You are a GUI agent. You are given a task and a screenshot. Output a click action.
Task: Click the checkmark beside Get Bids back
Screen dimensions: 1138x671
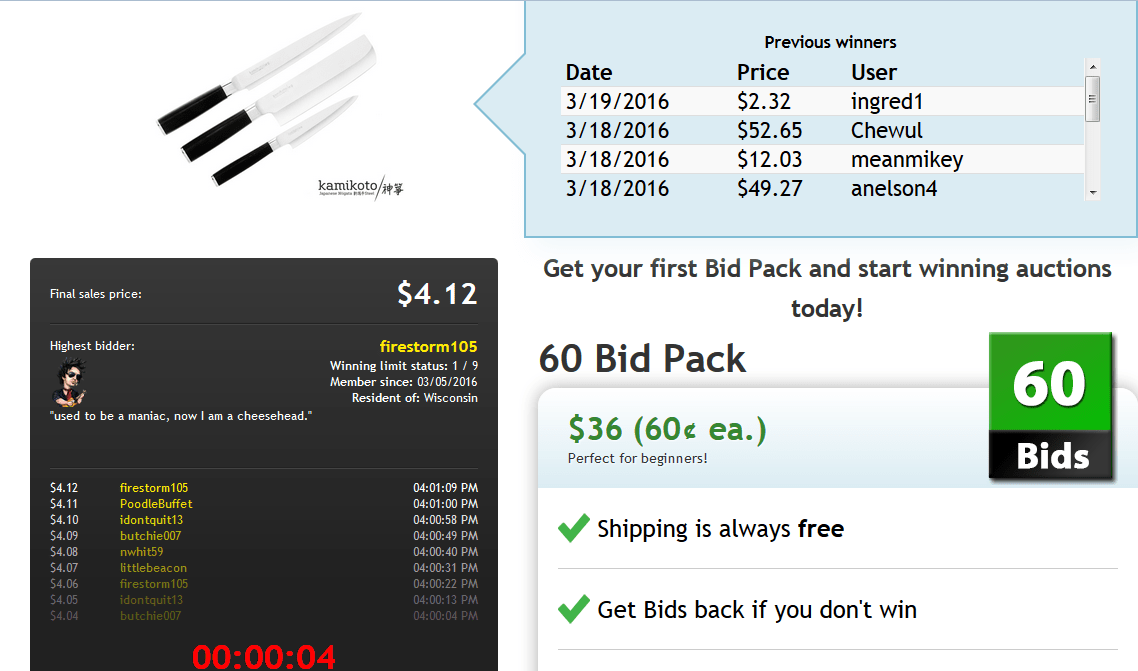click(573, 609)
